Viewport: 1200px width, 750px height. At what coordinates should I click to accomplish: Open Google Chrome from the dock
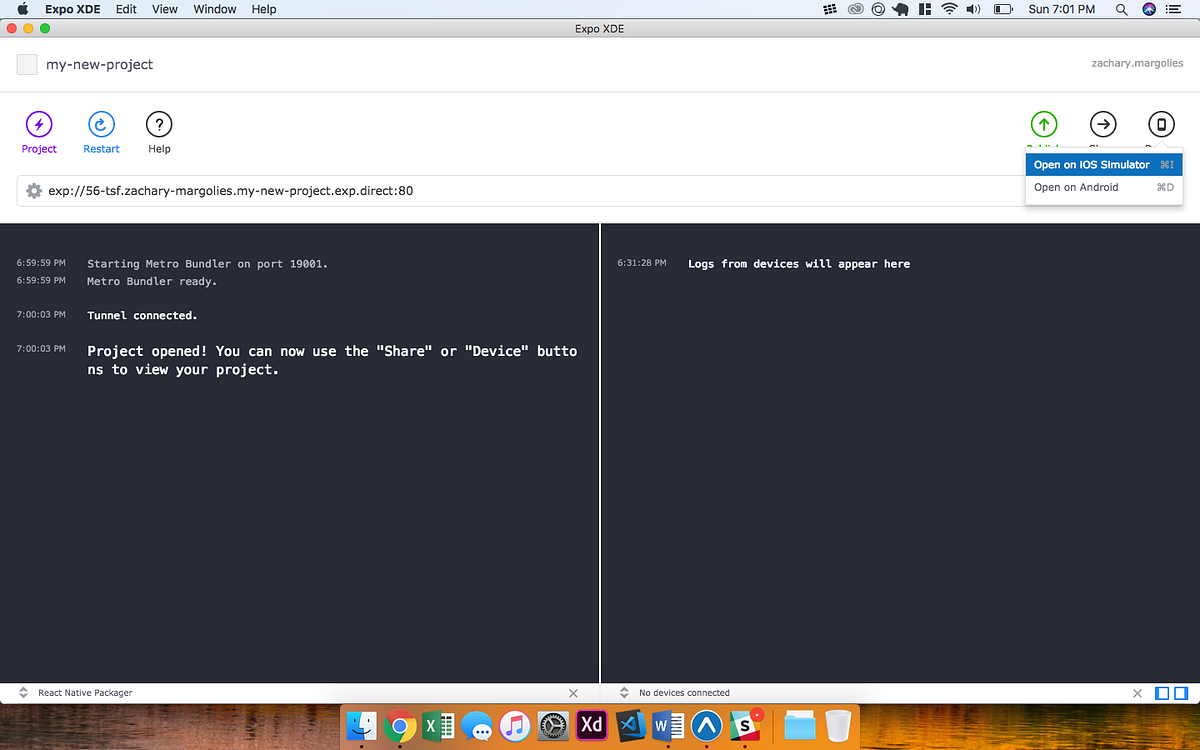pos(400,725)
